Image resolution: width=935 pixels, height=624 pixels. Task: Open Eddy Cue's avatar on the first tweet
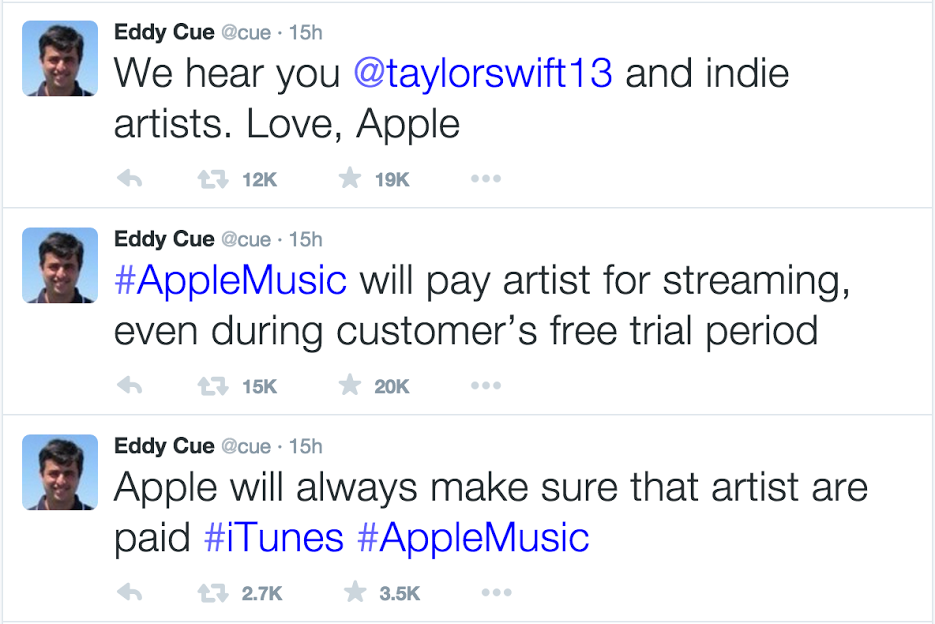click(60, 58)
